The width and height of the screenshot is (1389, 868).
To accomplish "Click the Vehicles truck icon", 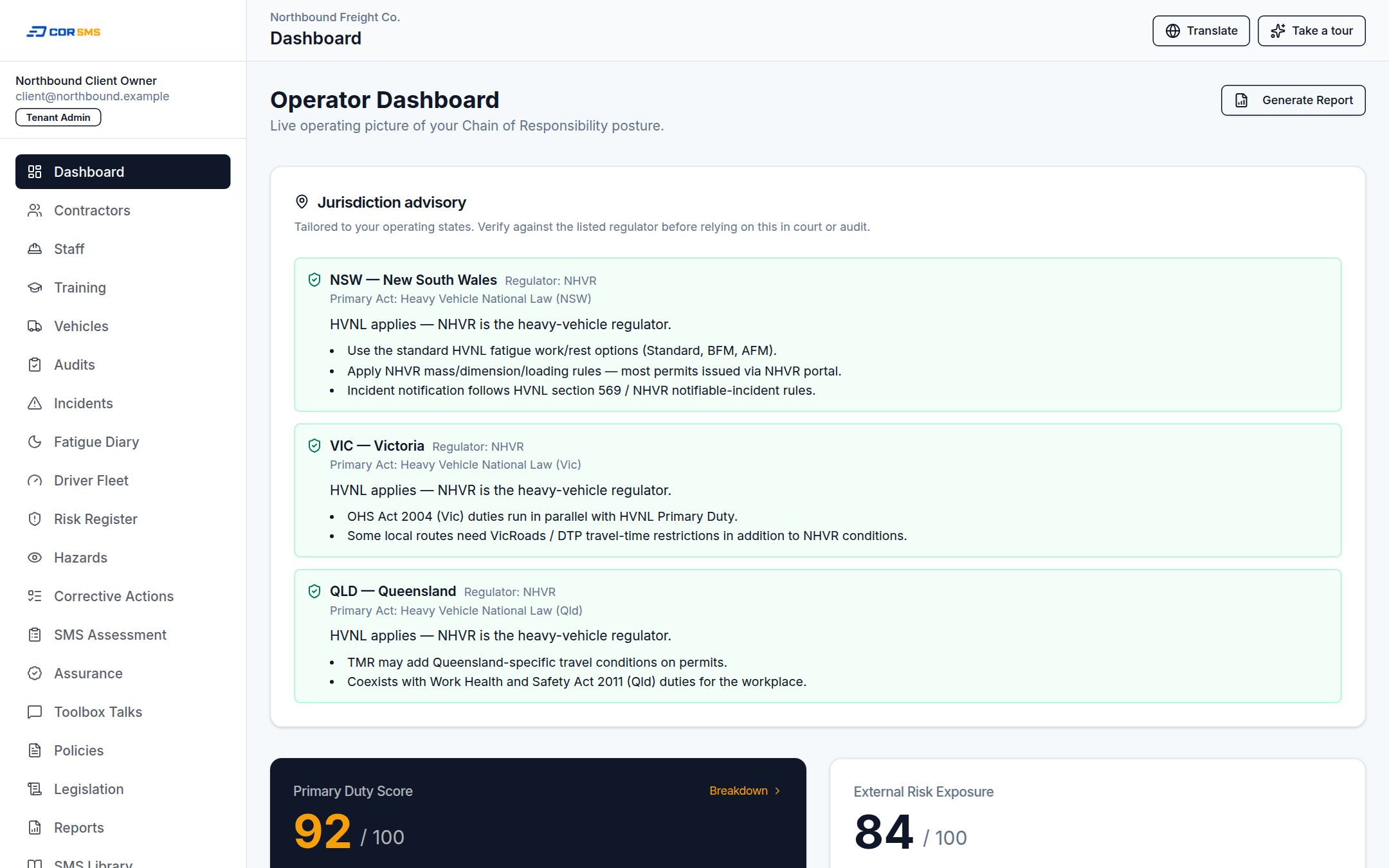I will click(35, 326).
